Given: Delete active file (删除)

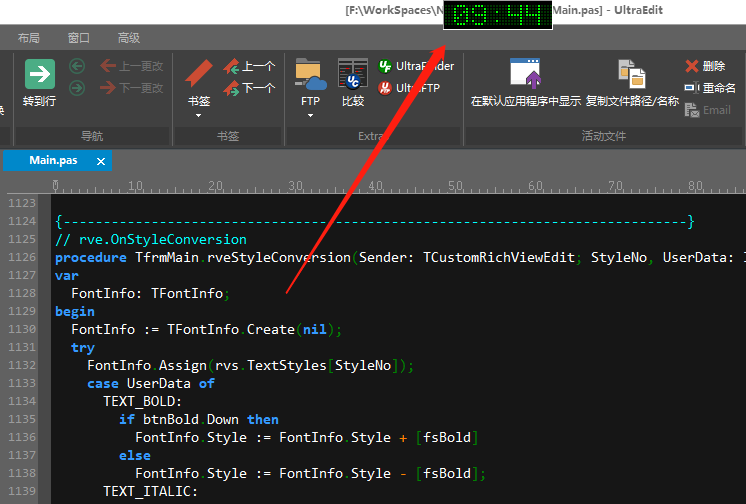Looking at the screenshot, I should click(705, 66).
